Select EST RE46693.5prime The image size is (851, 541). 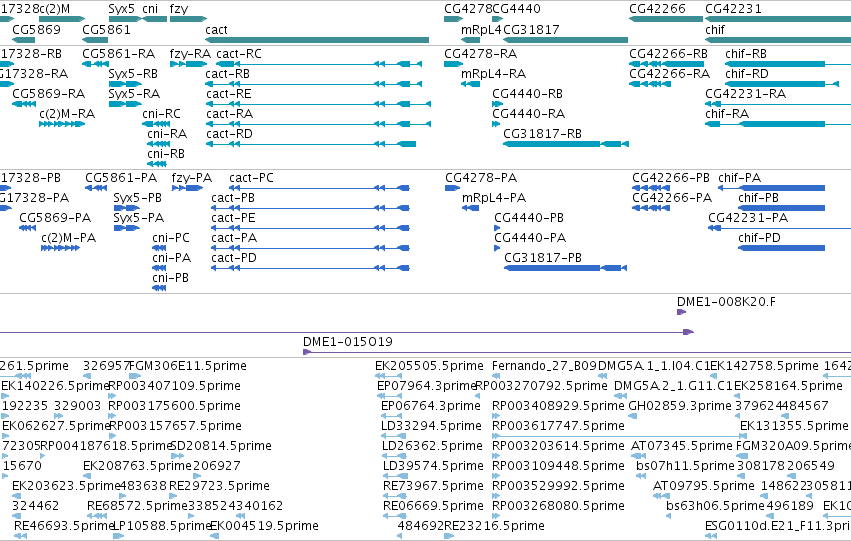tap(20, 536)
